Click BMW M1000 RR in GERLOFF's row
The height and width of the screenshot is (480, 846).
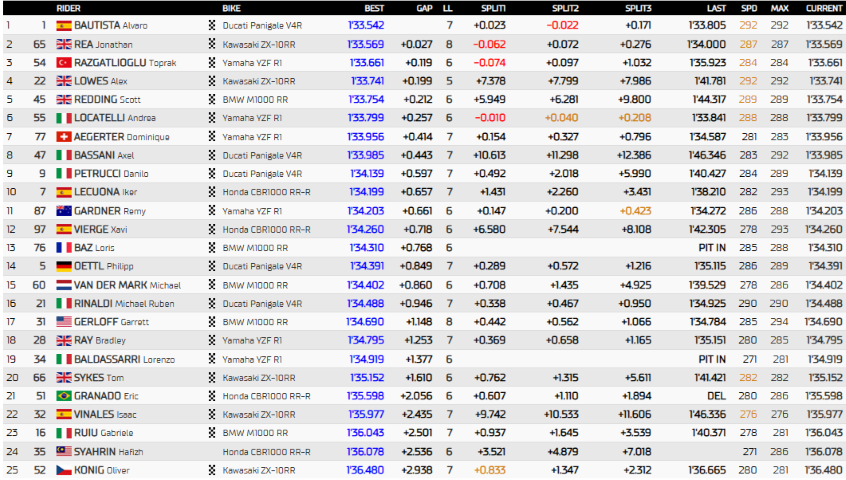[255, 321]
